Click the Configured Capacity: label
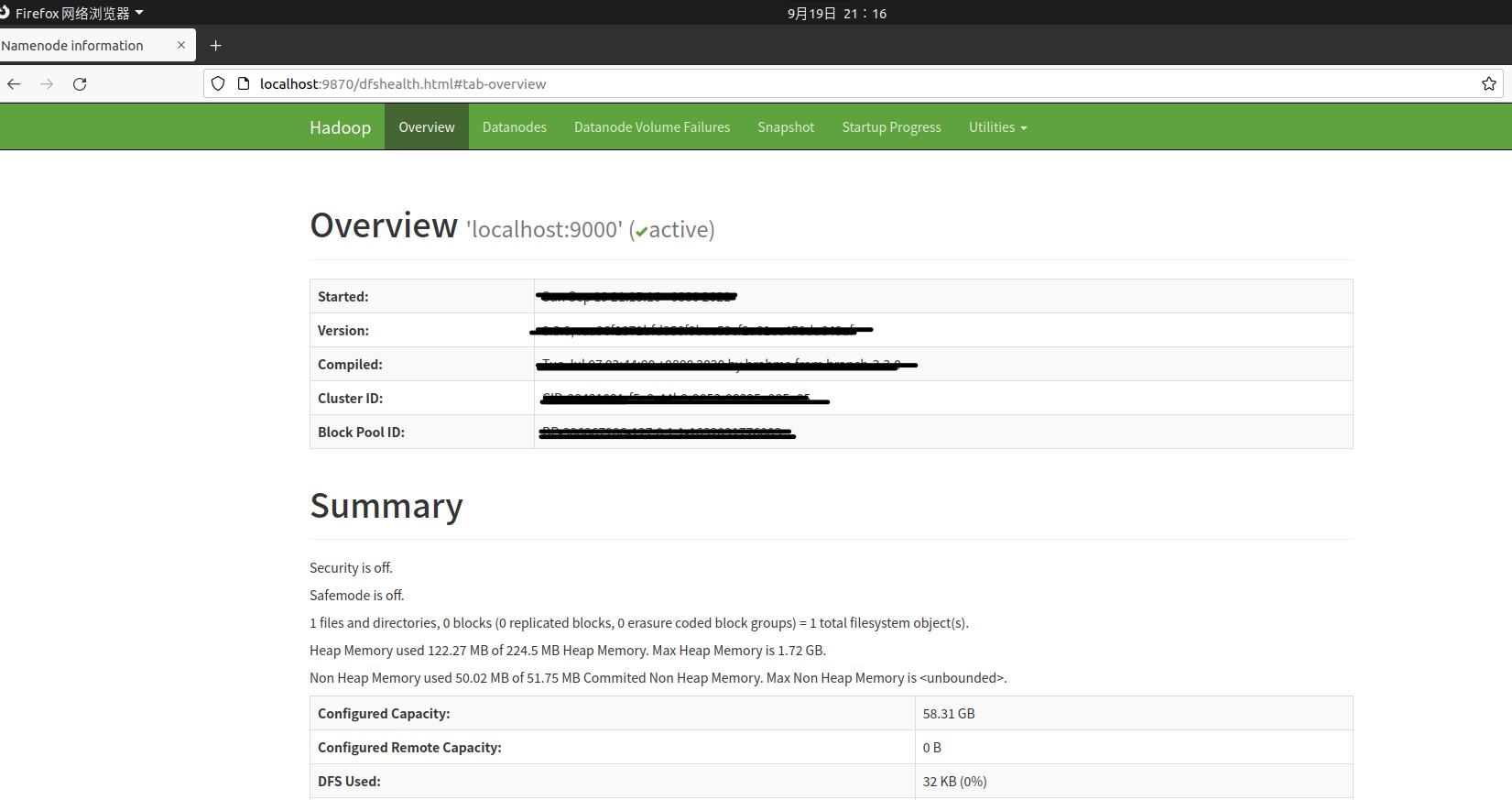Screen dimensions: 1512x800 click(x=384, y=713)
